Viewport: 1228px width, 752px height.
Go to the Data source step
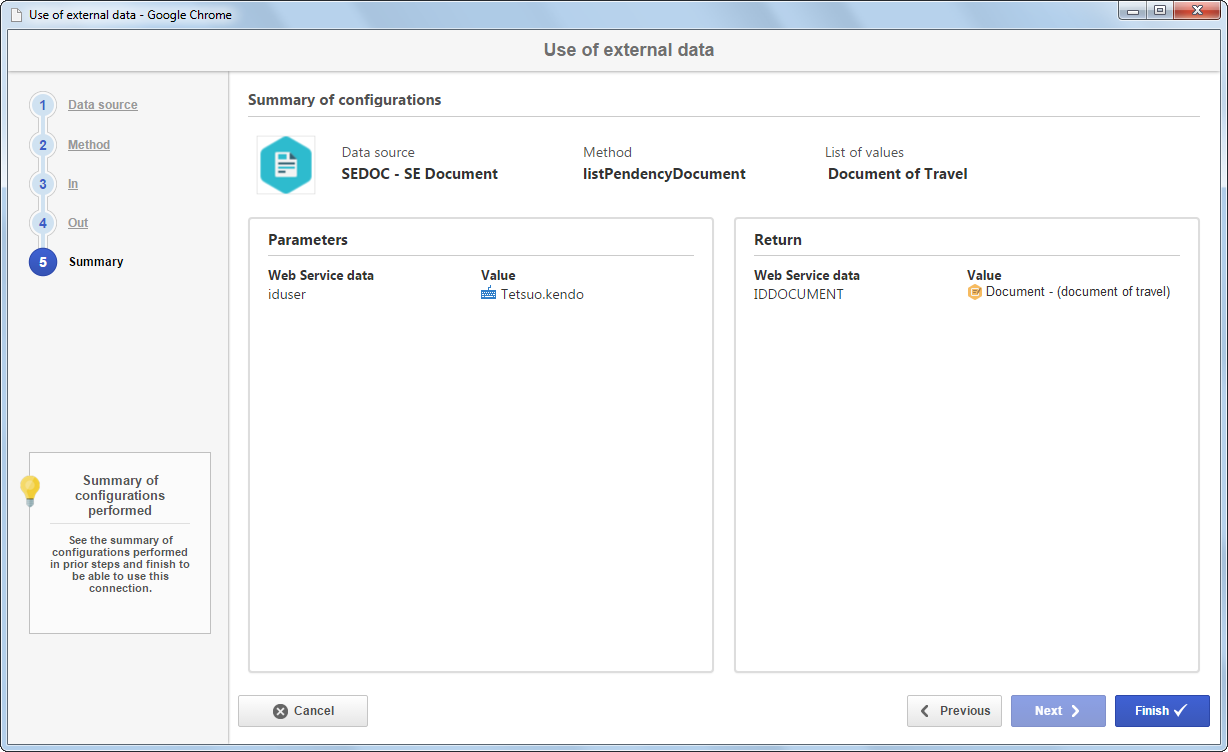click(103, 105)
